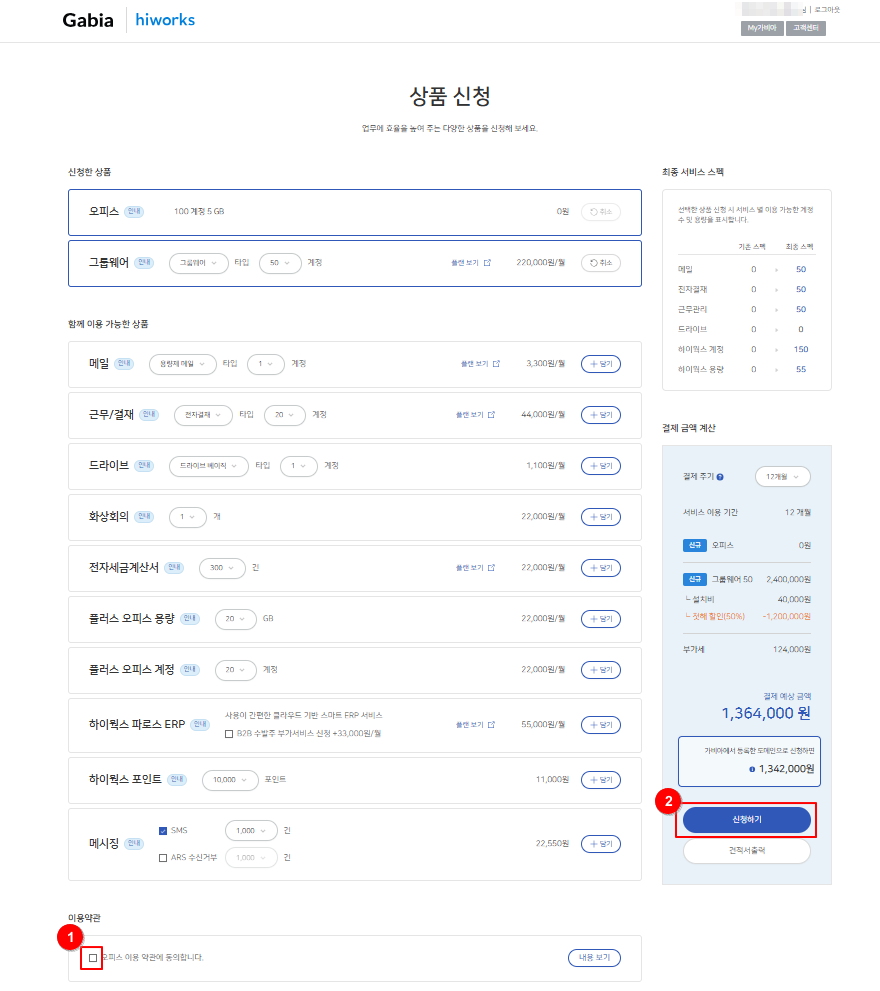Open the 드라이브 베이직 type dropdown

(x=208, y=466)
